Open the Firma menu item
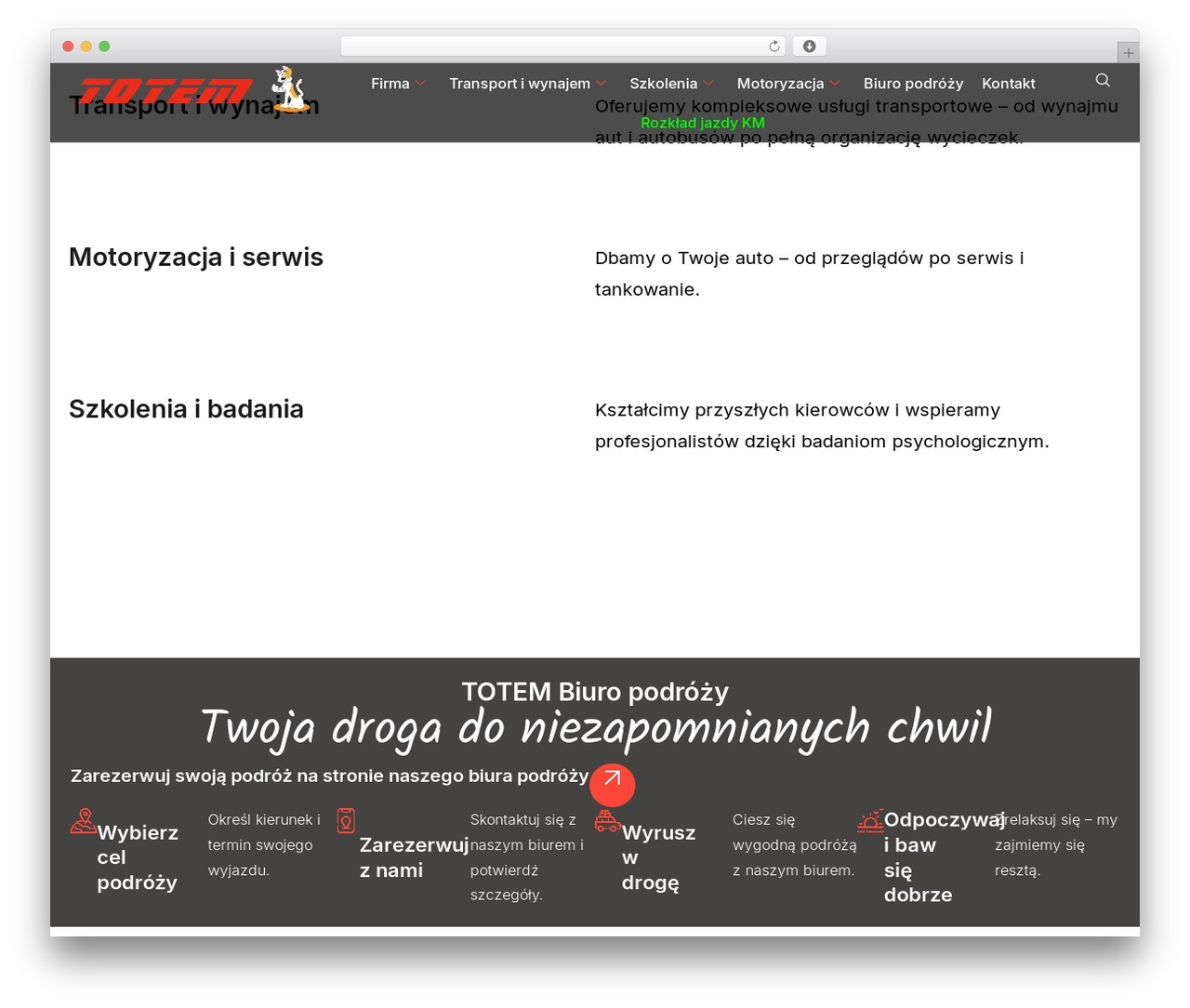 pyautogui.click(x=390, y=84)
